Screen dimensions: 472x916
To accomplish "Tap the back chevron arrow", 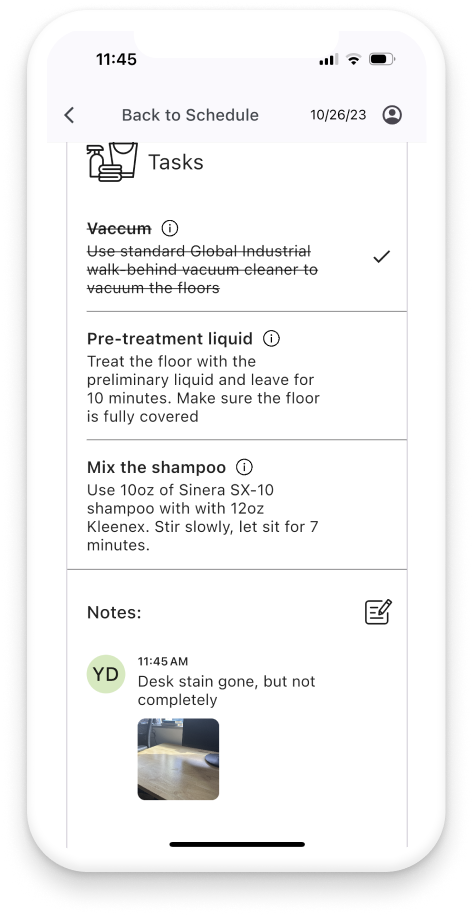I will click(x=69, y=115).
